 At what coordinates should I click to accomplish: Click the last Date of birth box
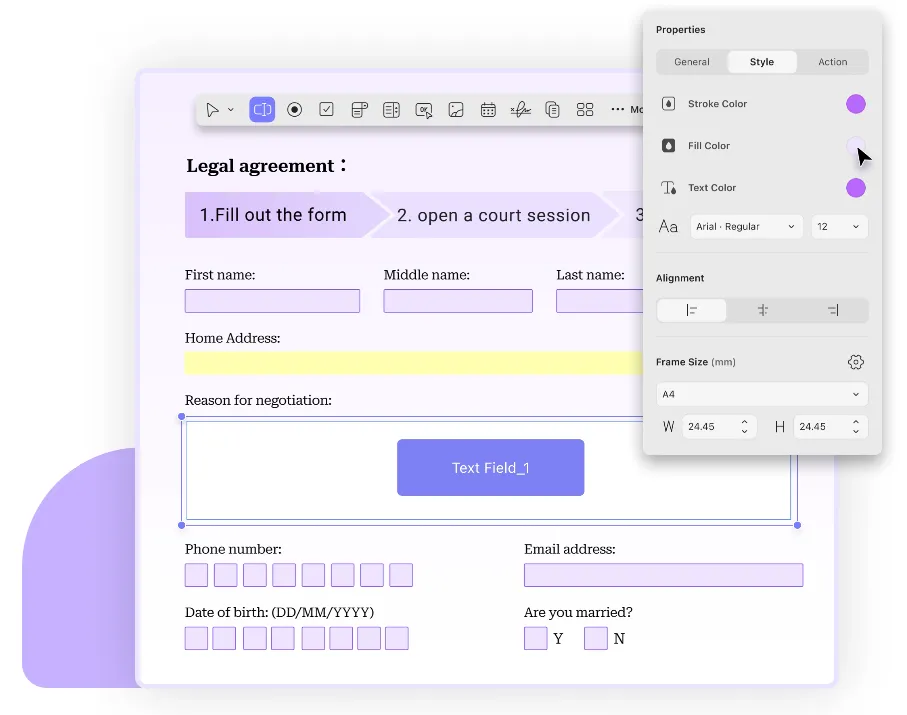pos(397,638)
